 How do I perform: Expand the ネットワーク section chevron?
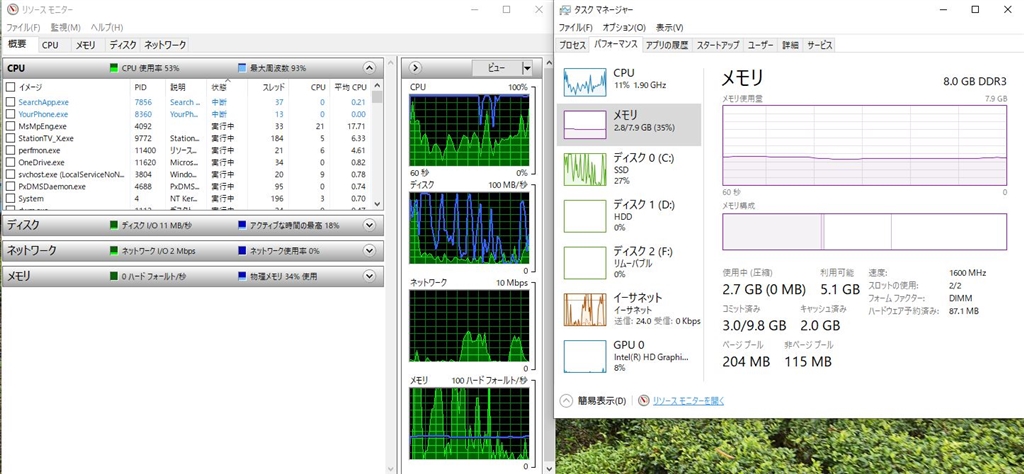[369, 251]
